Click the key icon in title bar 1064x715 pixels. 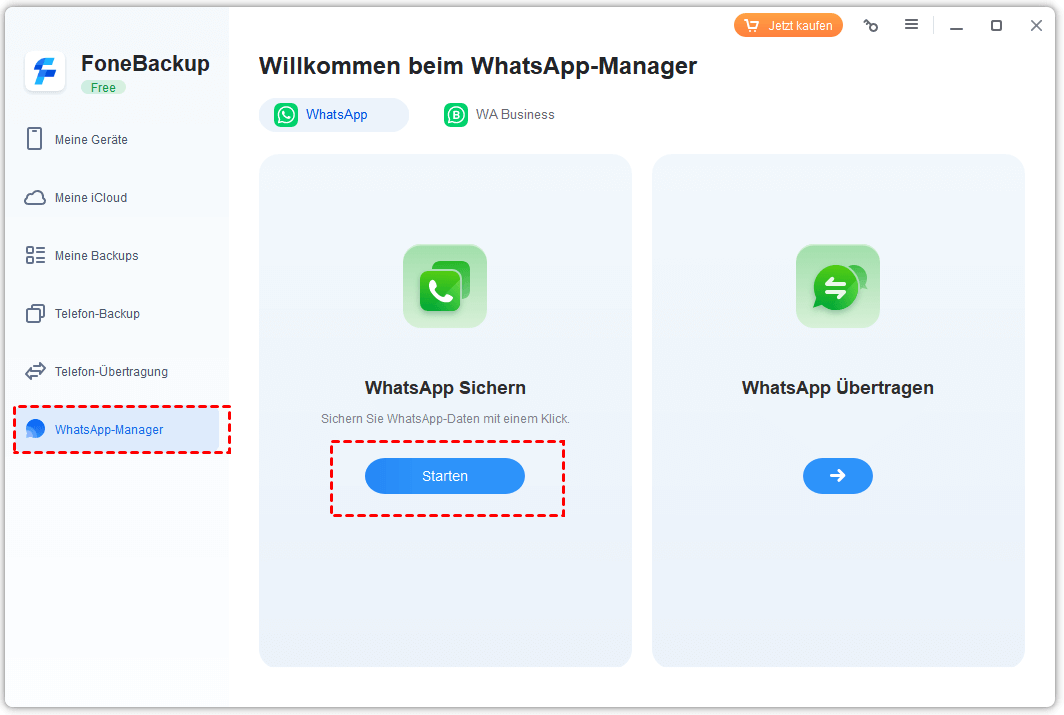871,26
